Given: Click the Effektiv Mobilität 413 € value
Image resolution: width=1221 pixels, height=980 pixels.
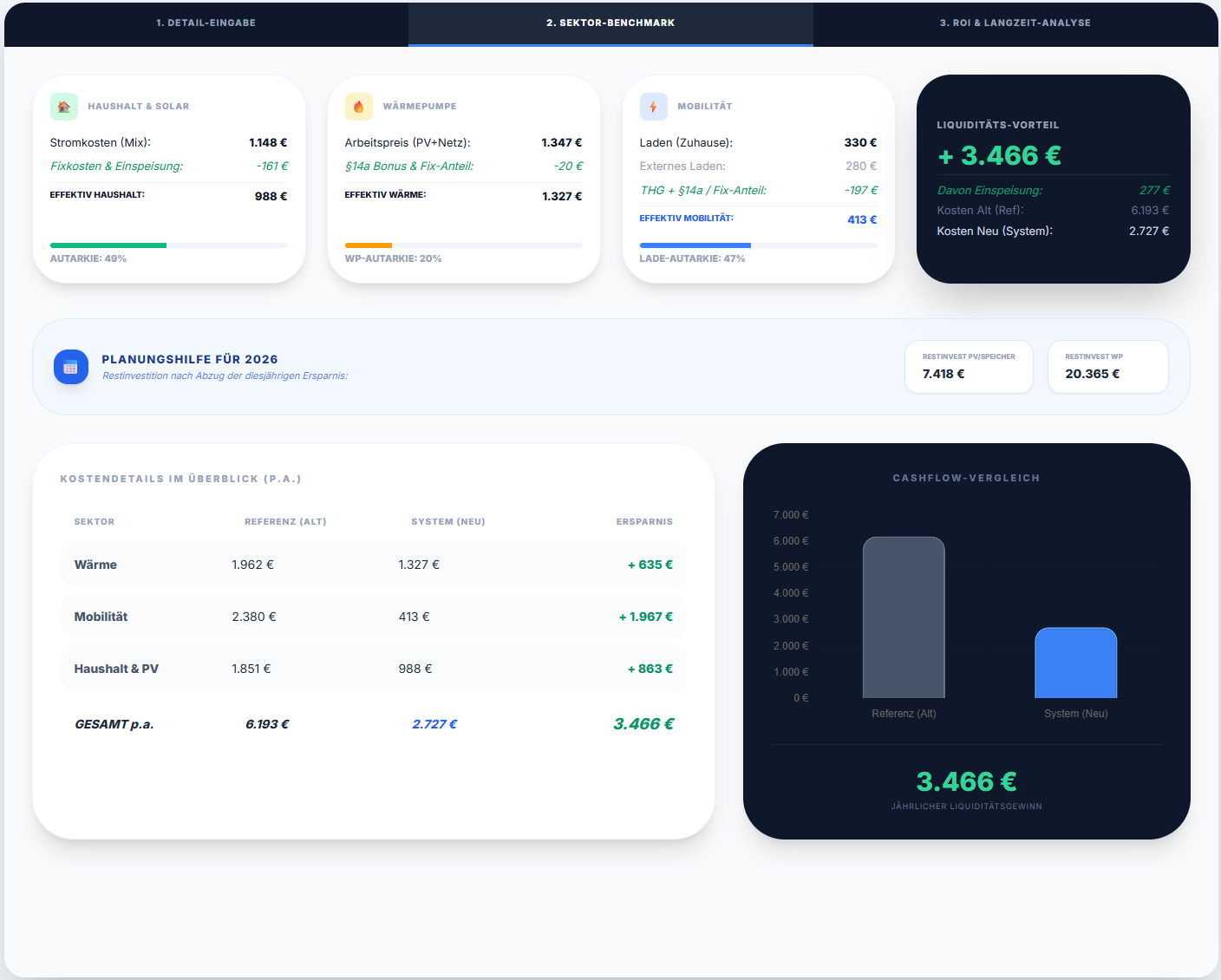Looking at the screenshot, I should pos(862,219).
